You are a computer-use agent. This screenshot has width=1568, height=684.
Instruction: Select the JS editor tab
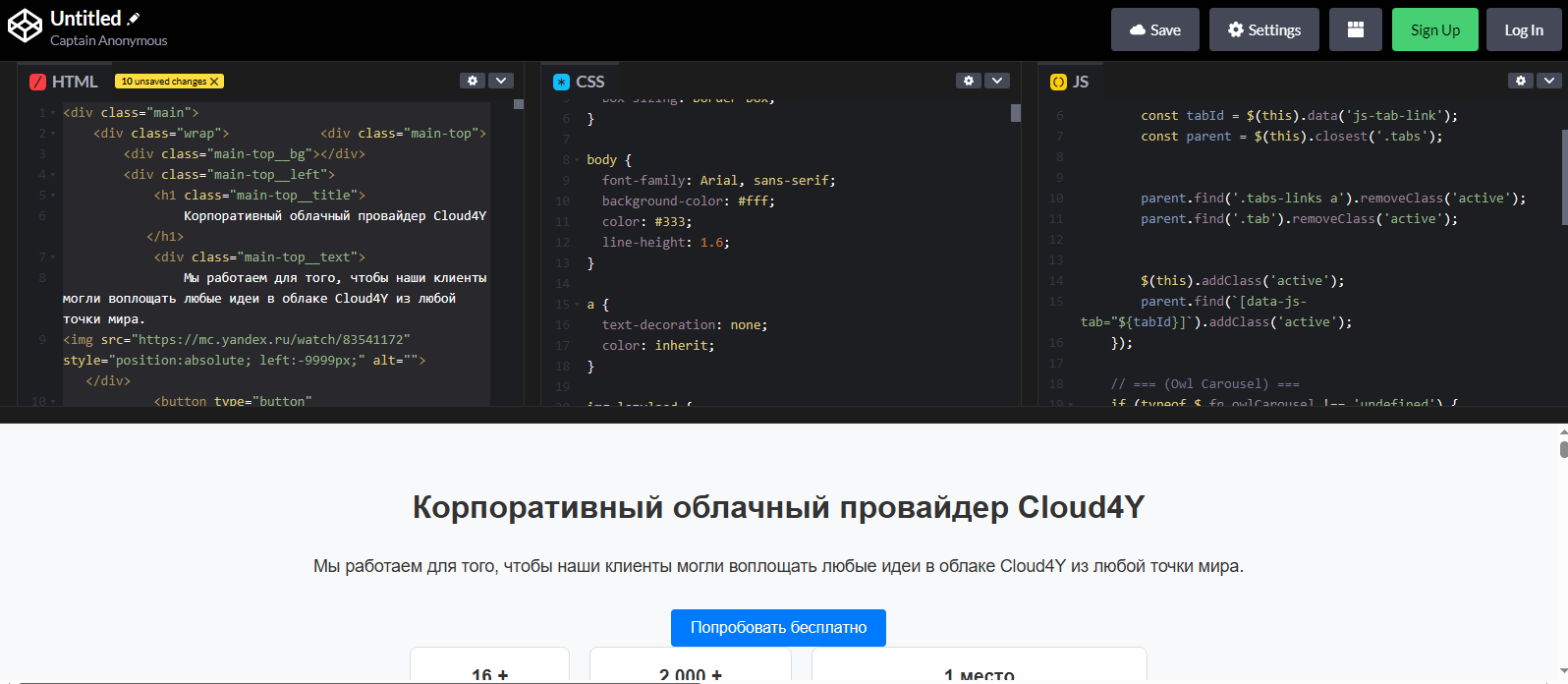(x=1070, y=82)
